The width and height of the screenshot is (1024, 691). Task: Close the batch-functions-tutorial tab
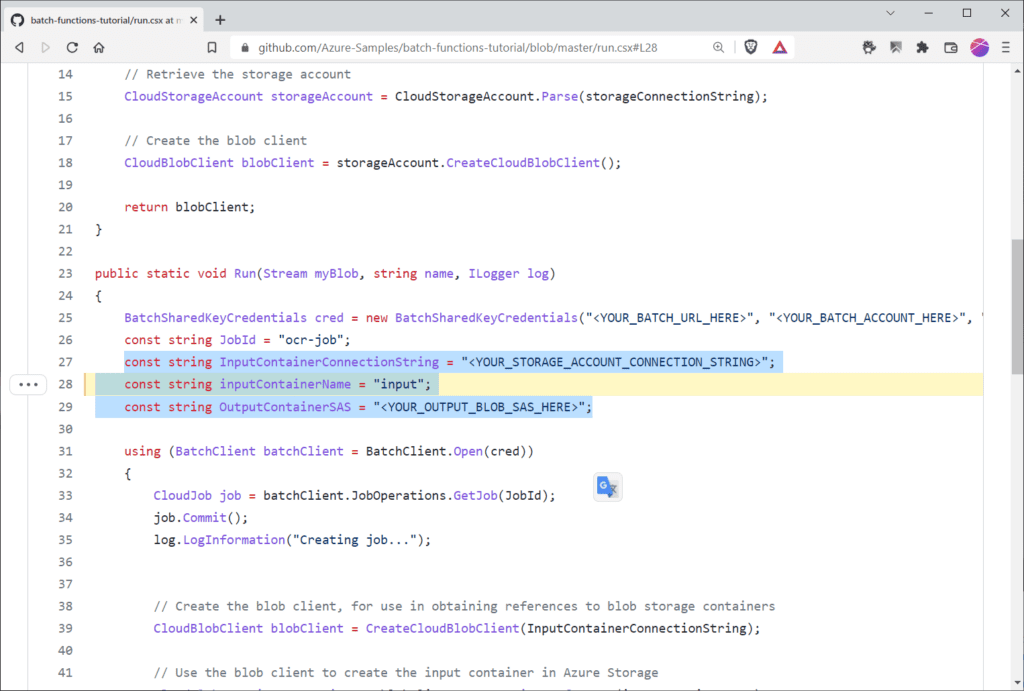193,20
